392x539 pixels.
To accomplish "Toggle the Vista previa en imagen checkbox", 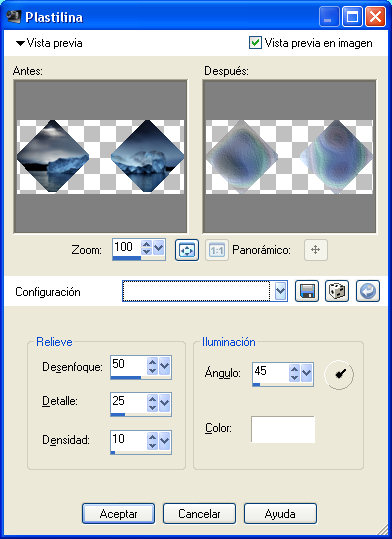I will pyautogui.click(x=255, y=43).
